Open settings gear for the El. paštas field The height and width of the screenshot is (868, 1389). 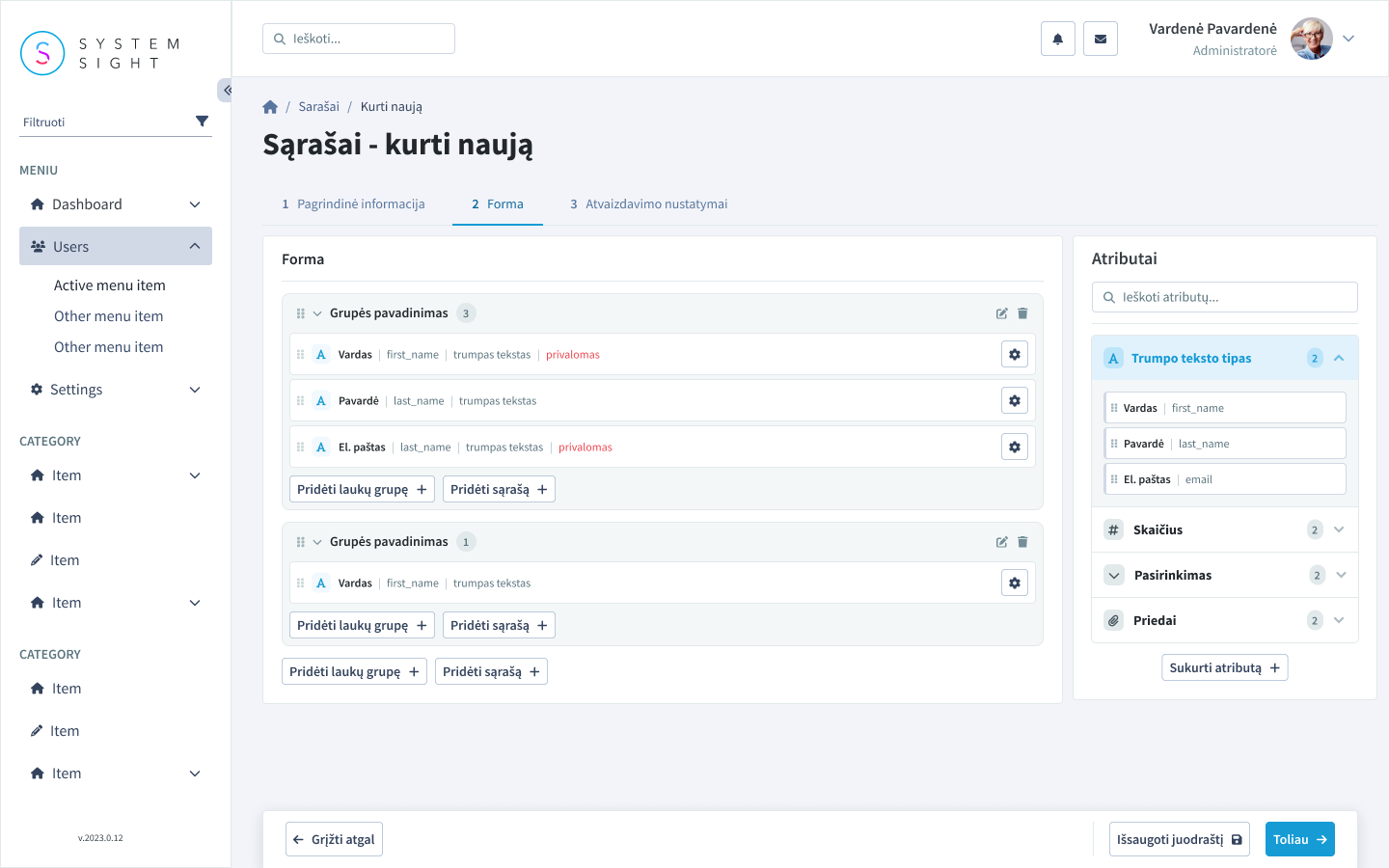point(1015,447)
